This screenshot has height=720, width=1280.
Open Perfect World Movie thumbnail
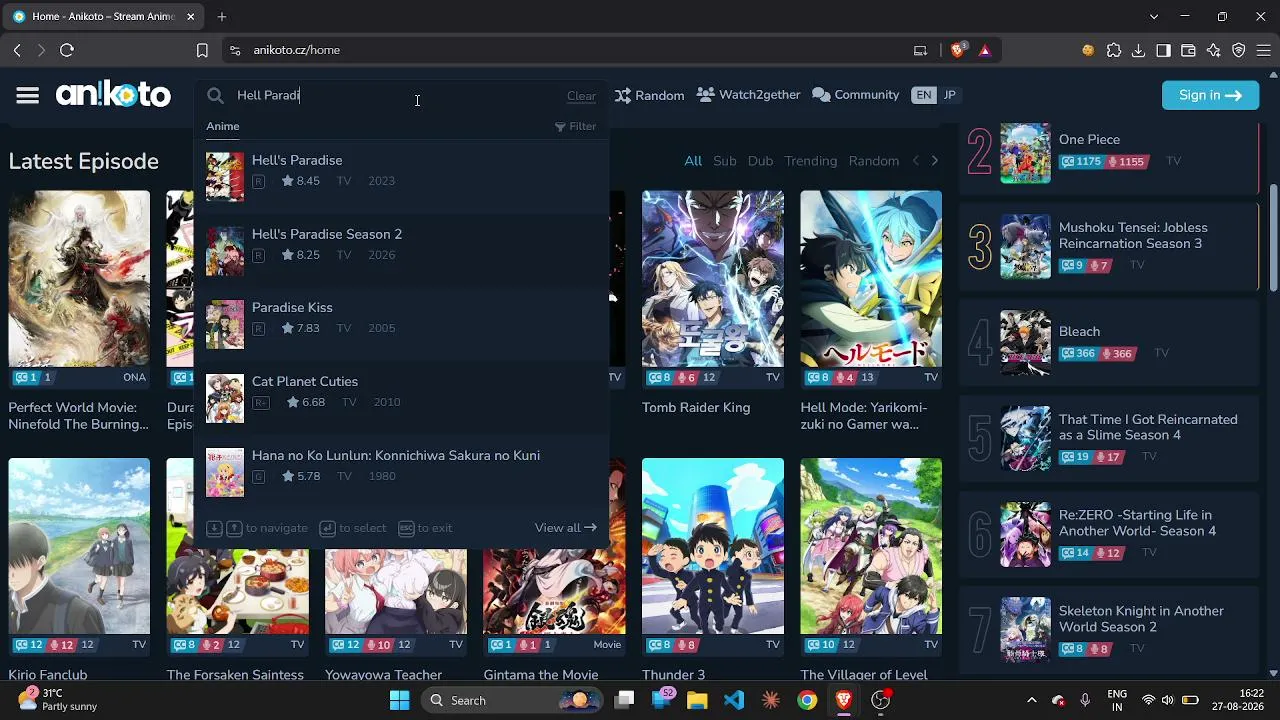pyautogui.click(x=79, y=279)
